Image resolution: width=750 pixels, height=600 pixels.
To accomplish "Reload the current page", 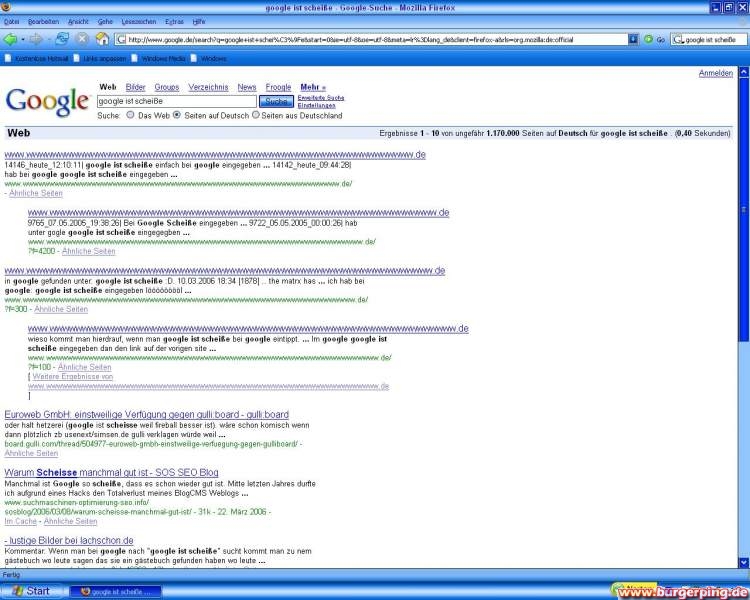I will click(62, 39).
